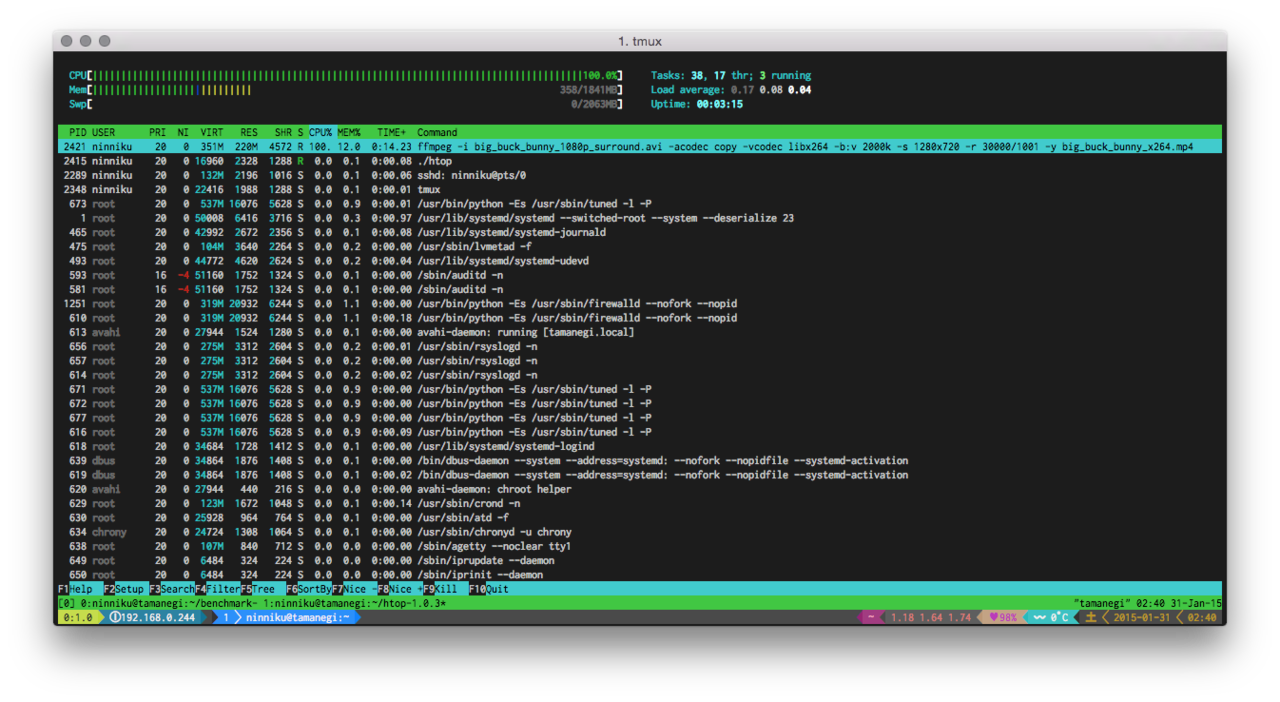Activate F3 Search in the footer

click(x=171, y=589)
